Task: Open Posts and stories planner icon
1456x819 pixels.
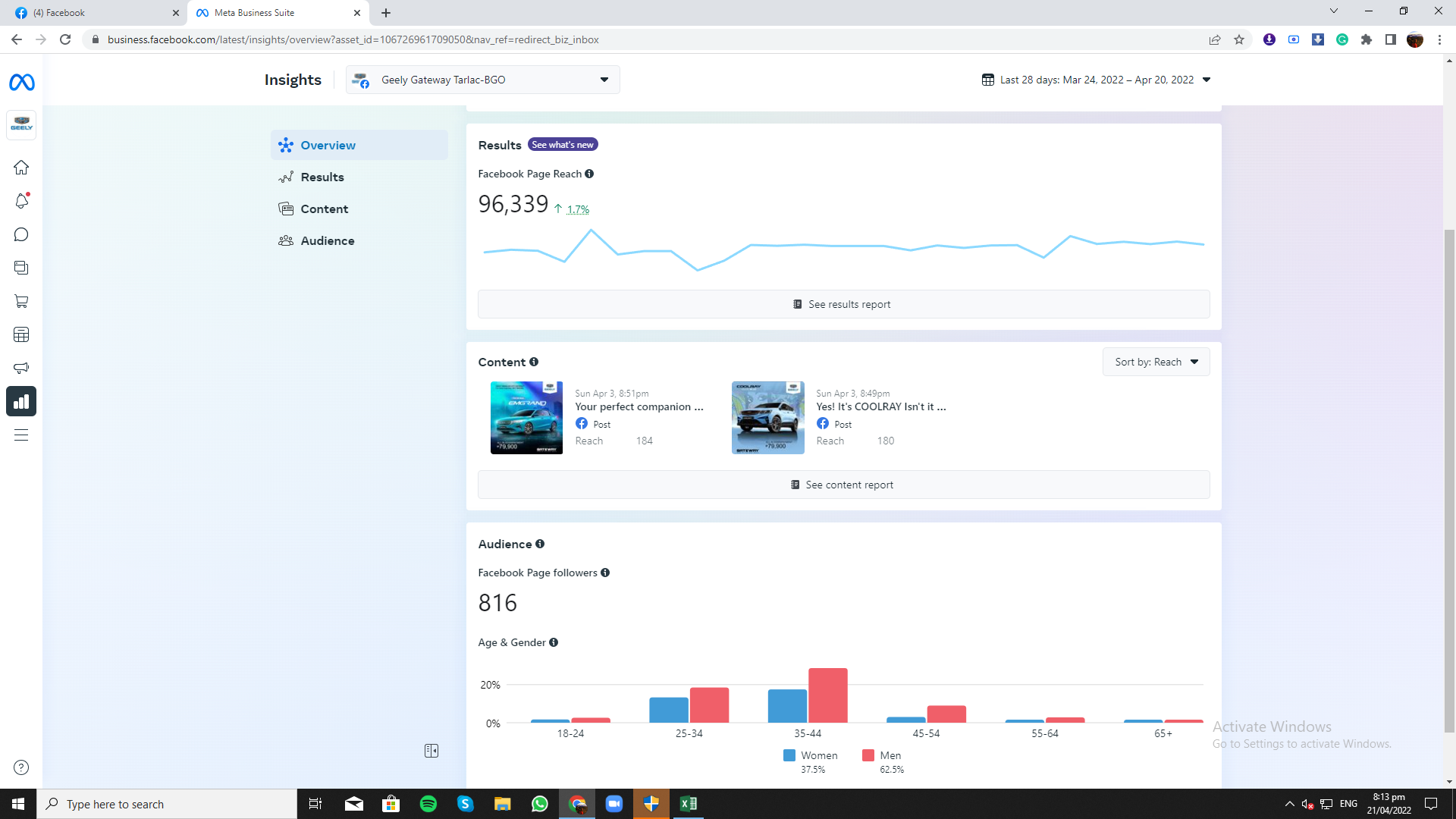Action: (x=21, y=268)
